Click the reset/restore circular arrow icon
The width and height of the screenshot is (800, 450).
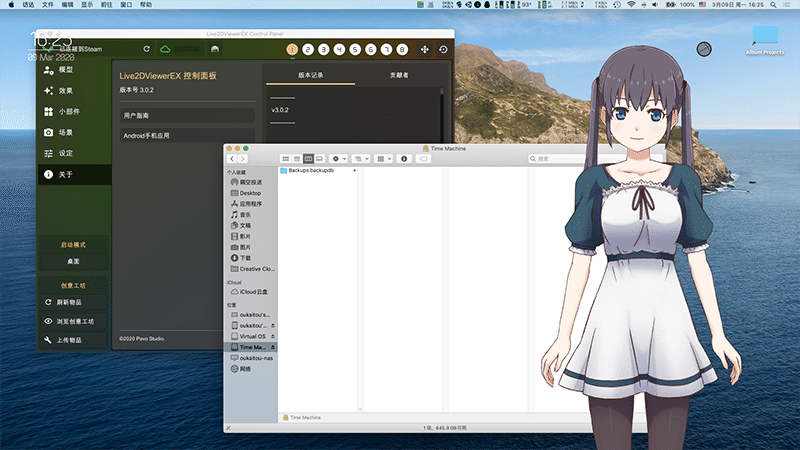[443, 49]
